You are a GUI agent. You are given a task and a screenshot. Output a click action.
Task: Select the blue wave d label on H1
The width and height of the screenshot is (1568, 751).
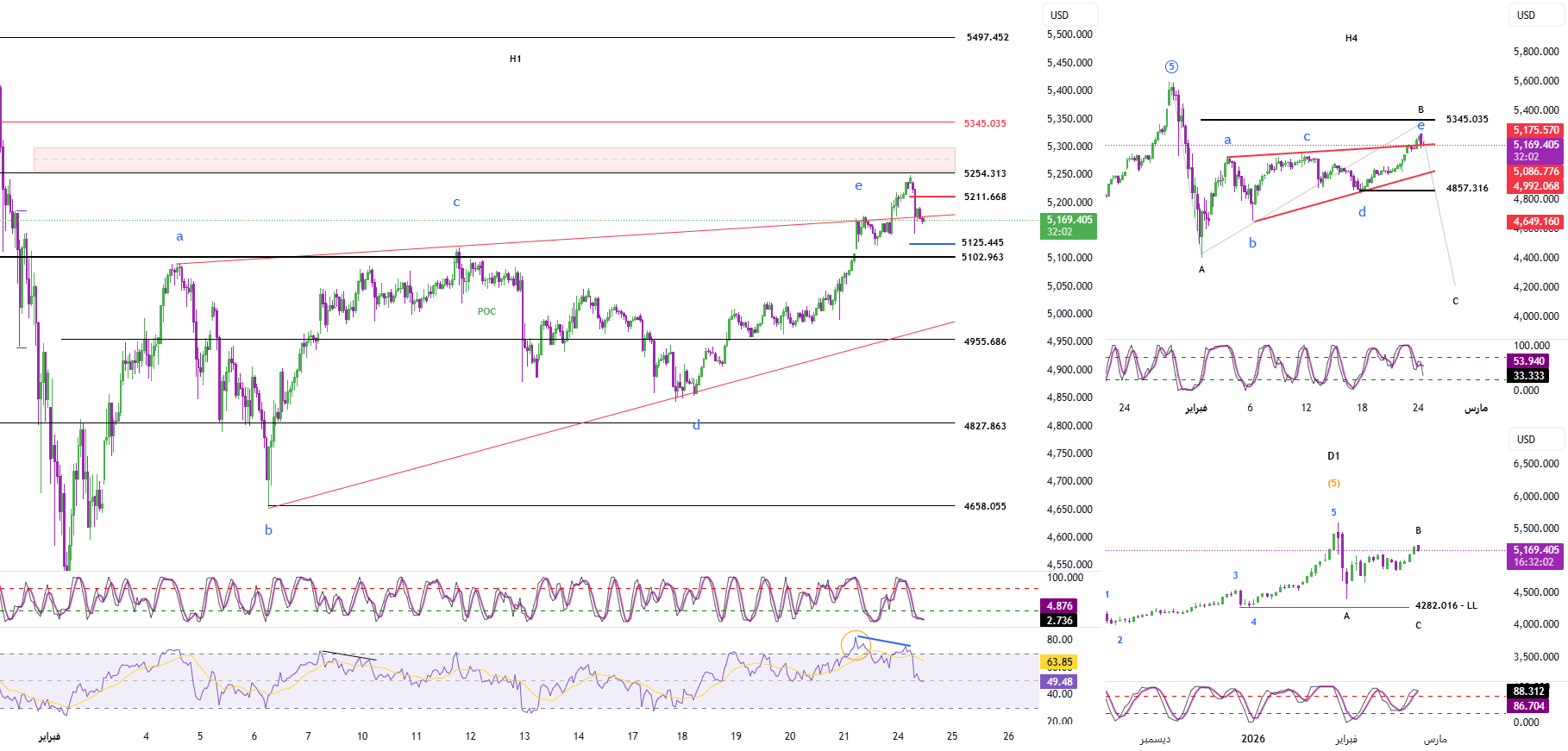tap(696, 425)
